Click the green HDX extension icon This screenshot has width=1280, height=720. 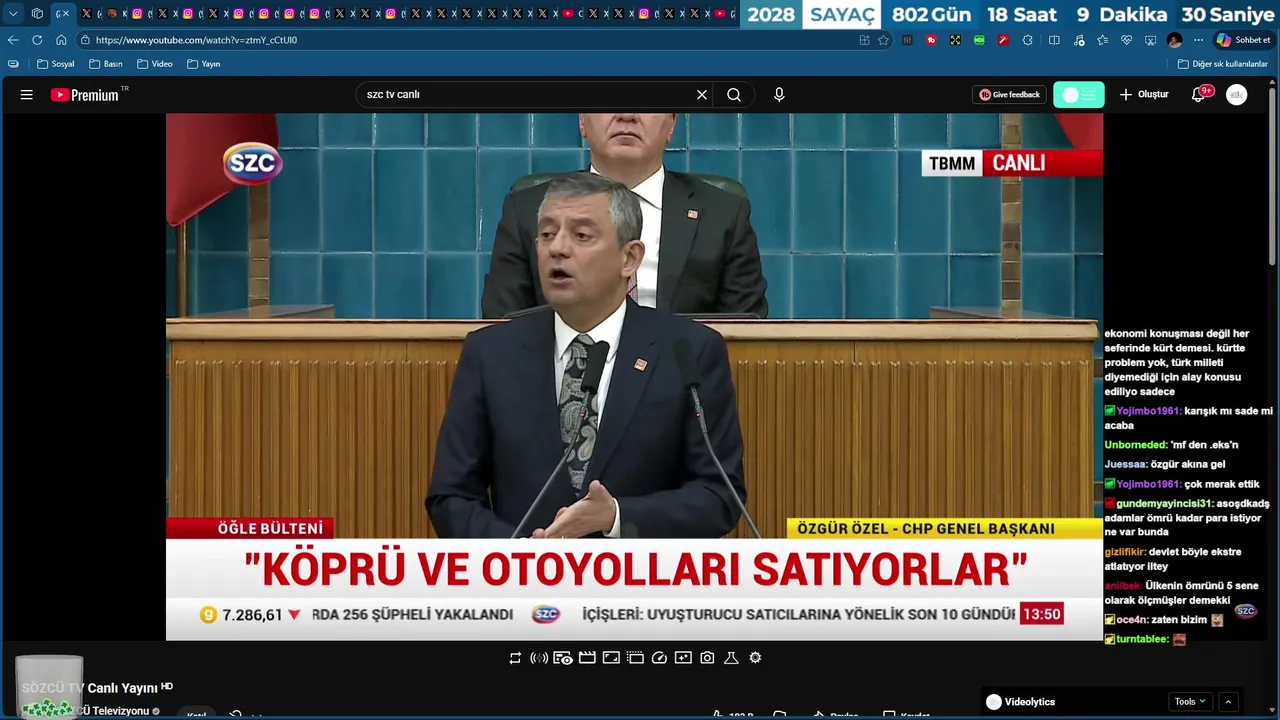click(979, 40)
